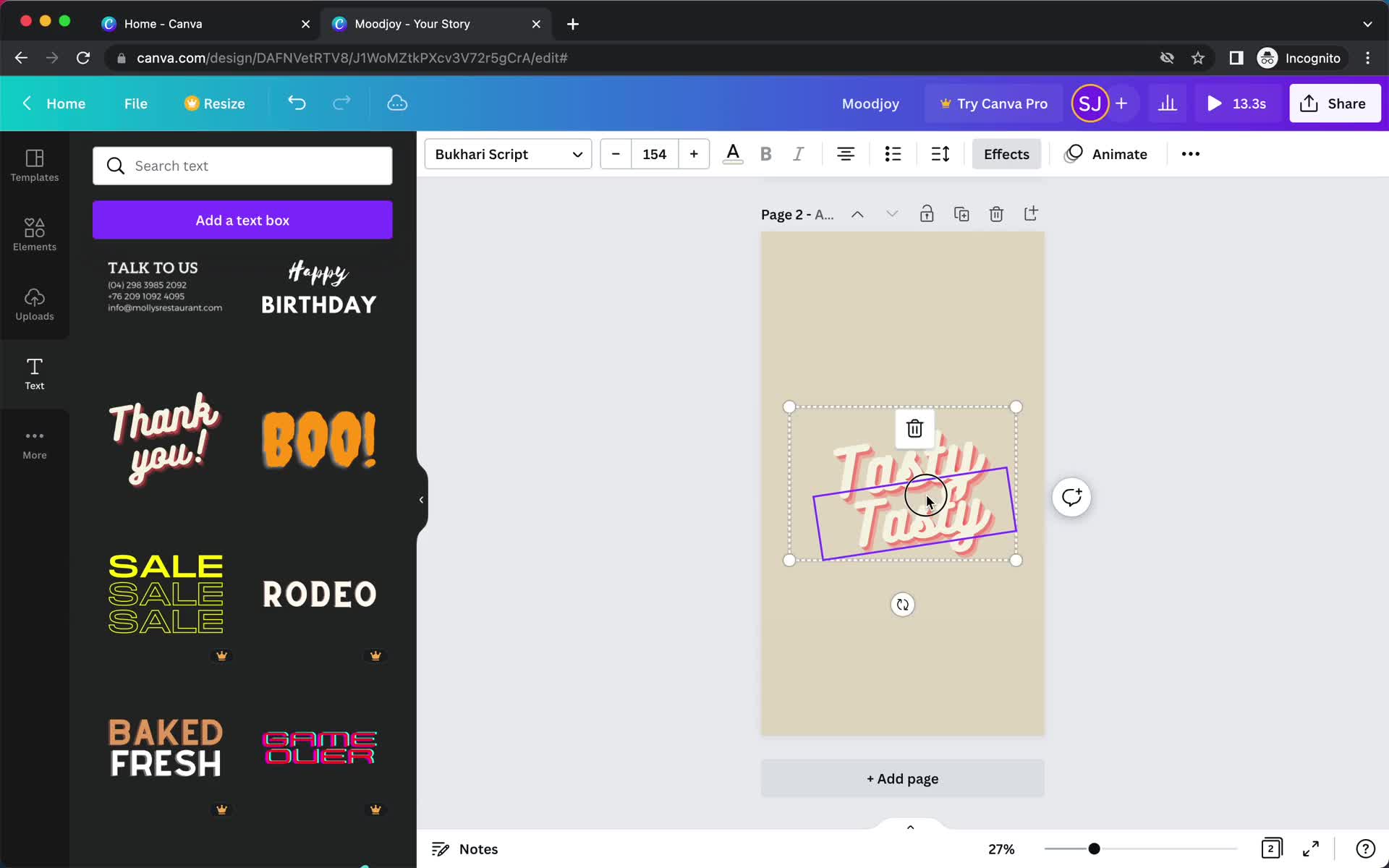Open Effects panel
The width and height of the screenshot is (1389, 868).
pos(1006,154)
